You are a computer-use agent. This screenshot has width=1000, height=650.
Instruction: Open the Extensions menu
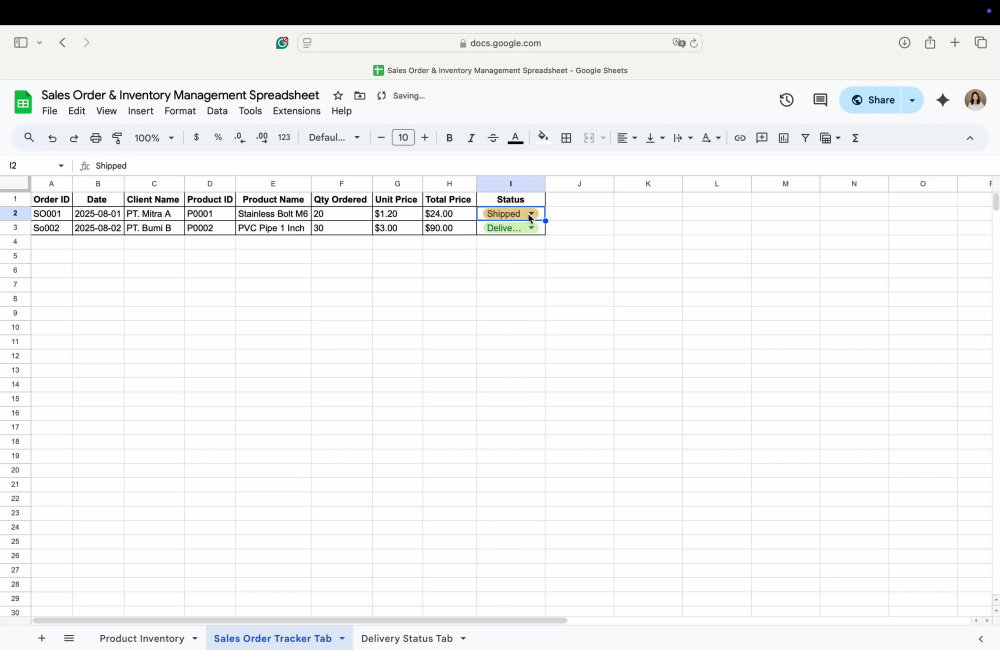297,111
